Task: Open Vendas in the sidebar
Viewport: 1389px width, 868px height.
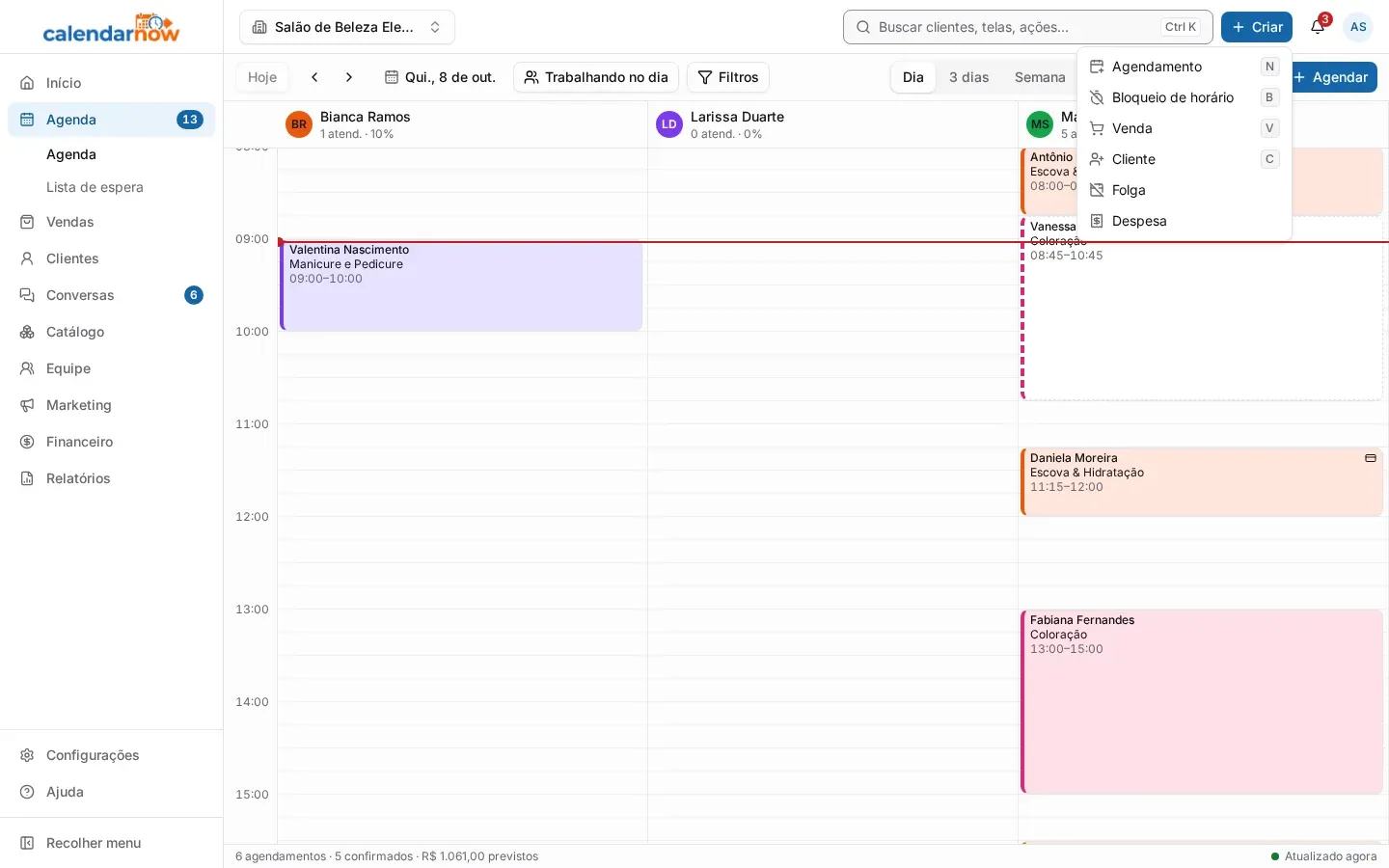Action: click(112, 222)
